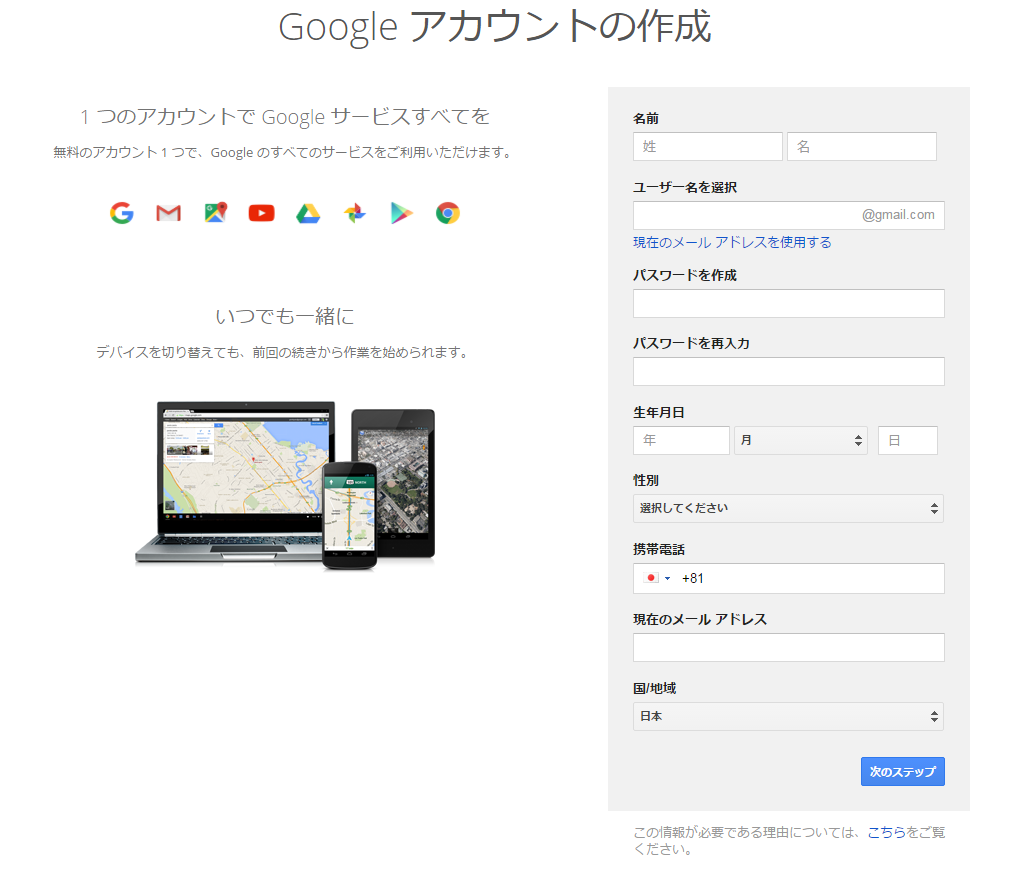This screenshot has width=1009, height=882.
Task: Click the Gmail envelope icon
Action: (168, 213)
